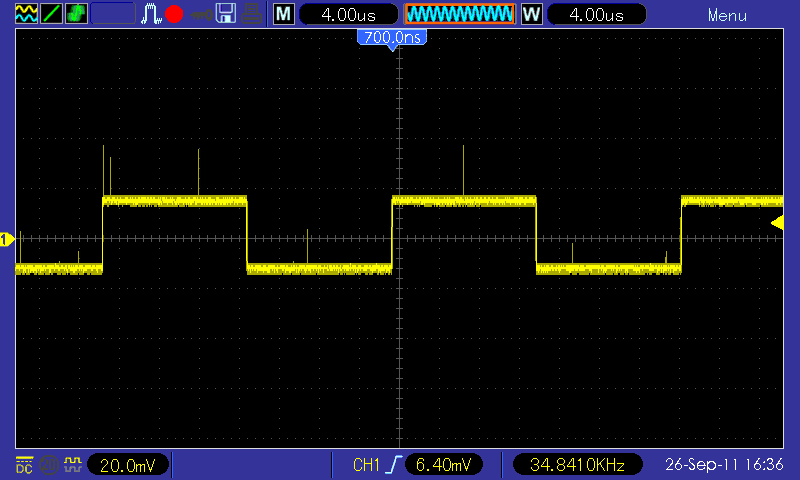
Task: Click the pulse waveform icon
Action: [151, 14]
